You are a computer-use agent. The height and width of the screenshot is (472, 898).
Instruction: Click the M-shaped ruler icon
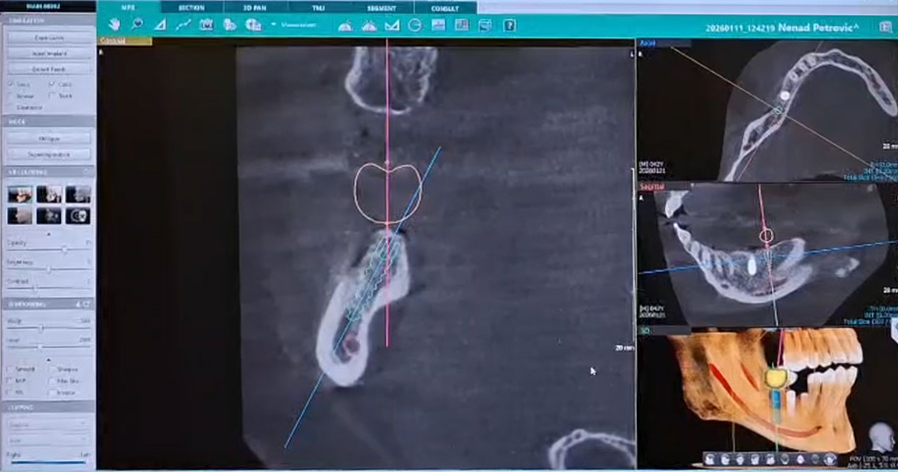[x=392, y=25]
